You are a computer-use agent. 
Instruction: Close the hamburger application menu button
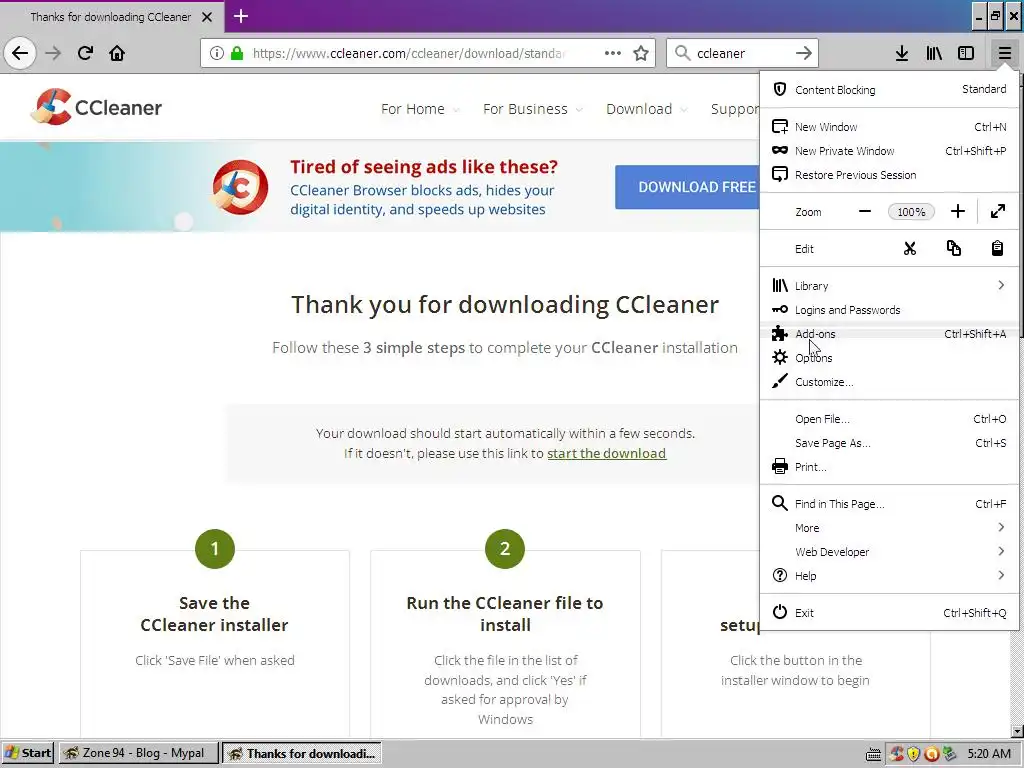1004,53
